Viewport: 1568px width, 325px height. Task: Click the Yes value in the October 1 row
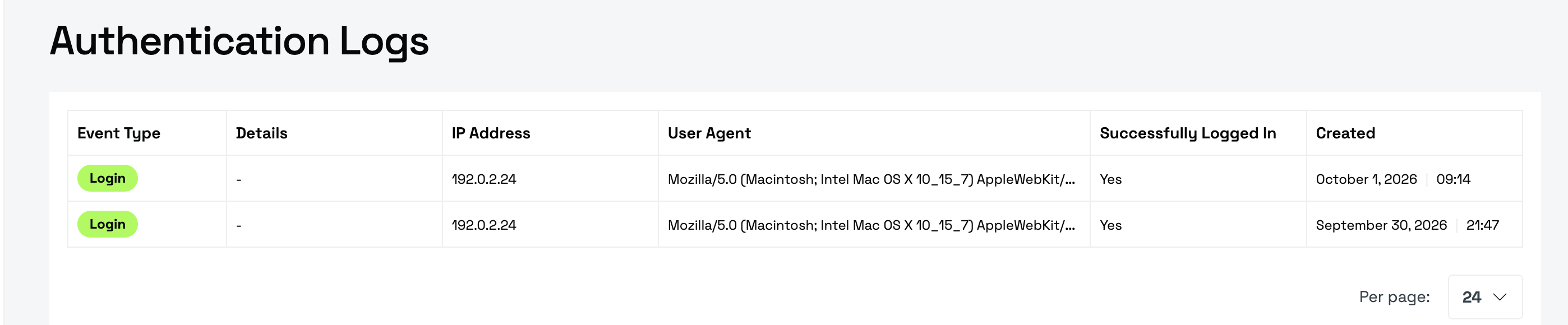[x=1110, y=179]
